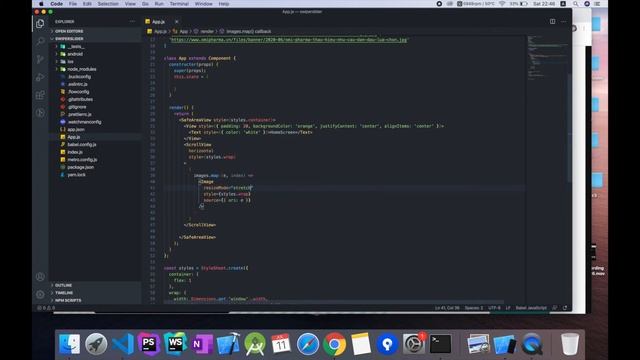Change the Babel JavaScript language mode

pos(531,308)
